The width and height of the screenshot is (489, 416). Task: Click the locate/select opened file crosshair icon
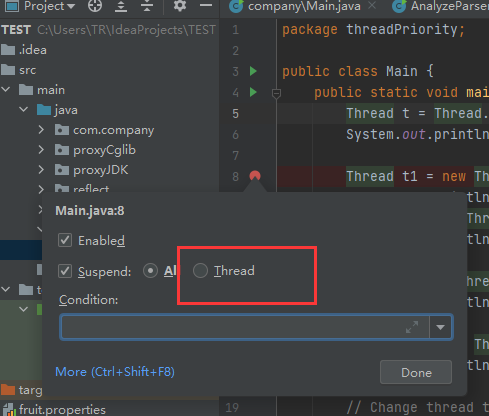click(95, 6)
